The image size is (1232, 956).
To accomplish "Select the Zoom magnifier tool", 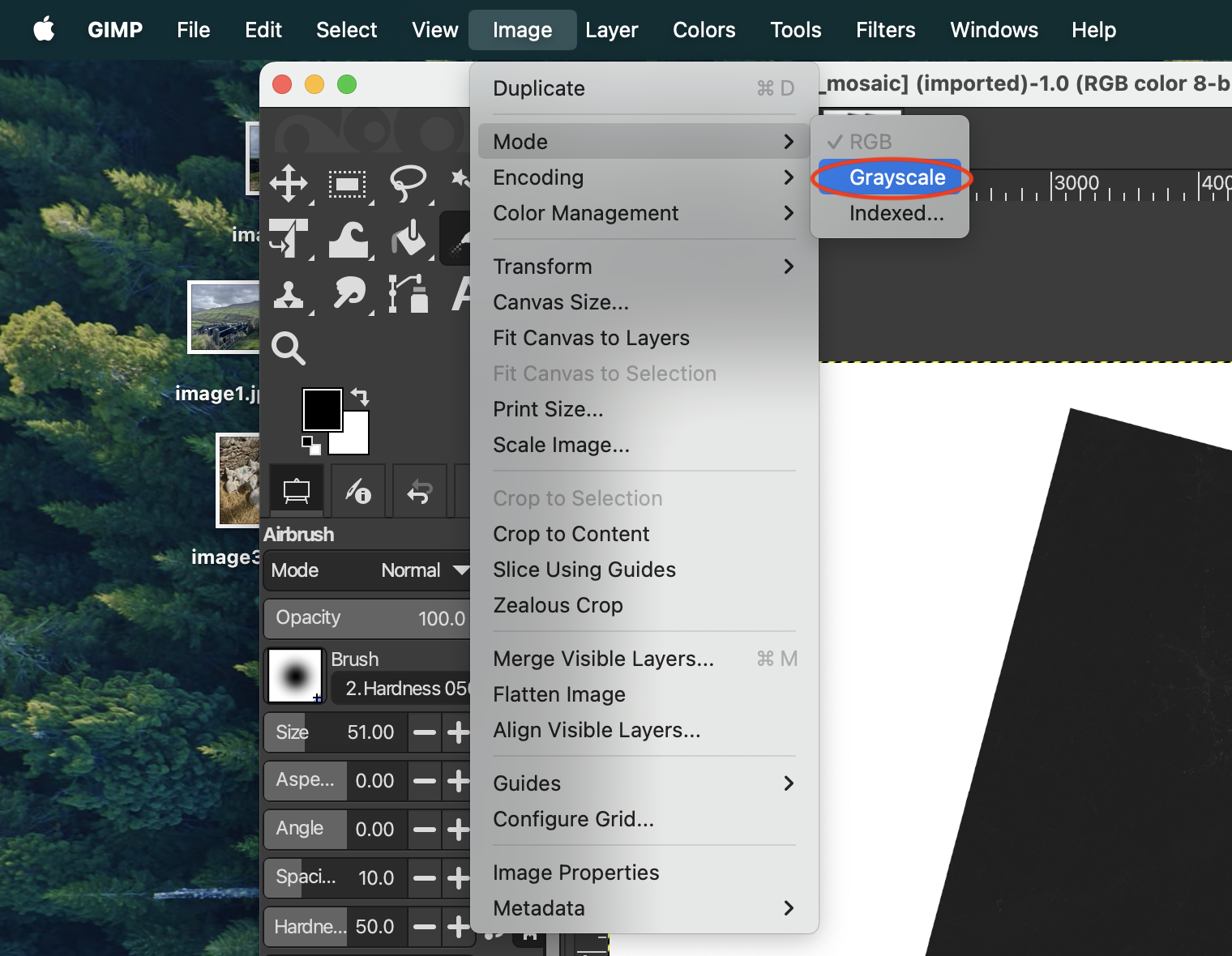I will (289, 348).
